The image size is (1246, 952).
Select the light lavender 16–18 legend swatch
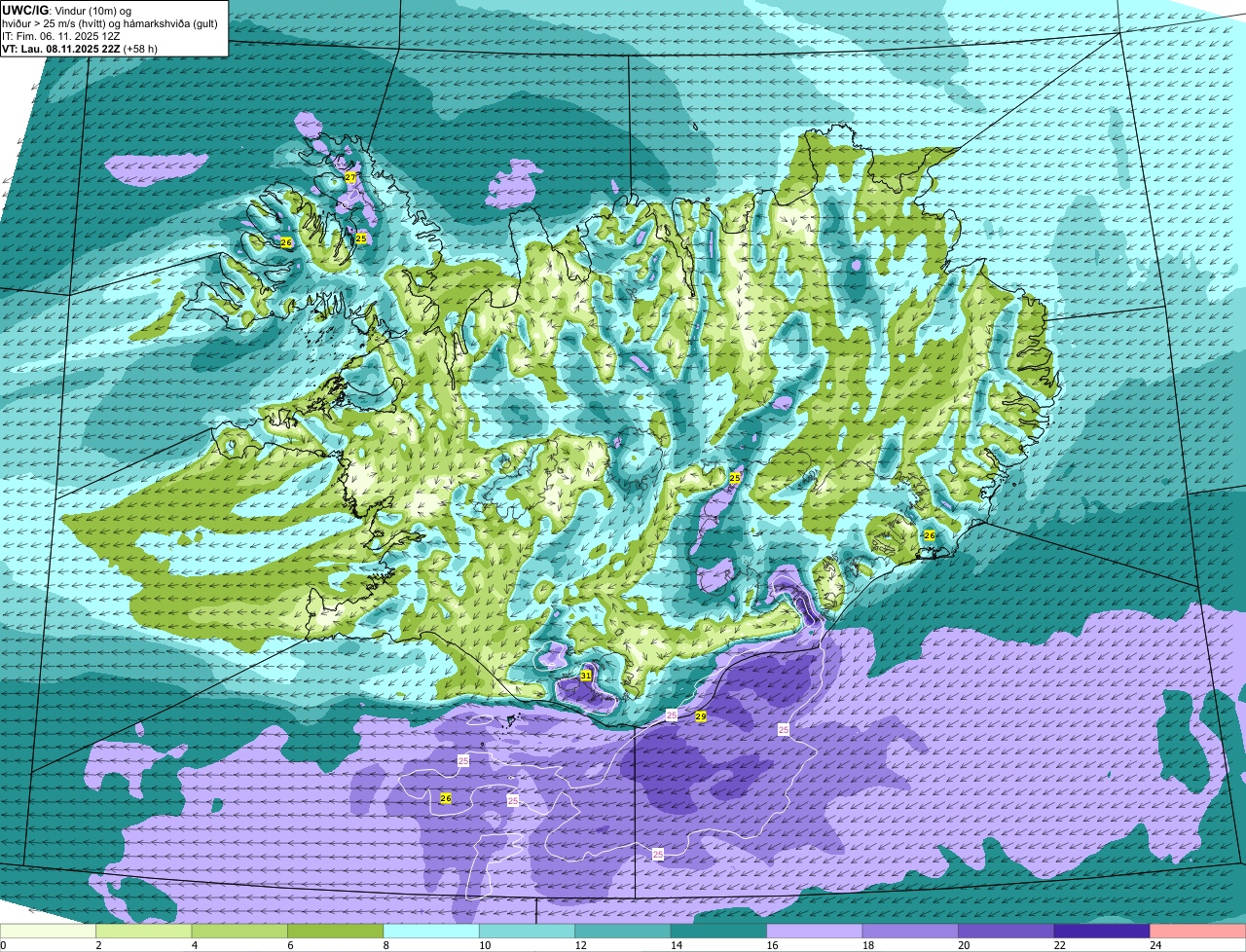point(815,931)
